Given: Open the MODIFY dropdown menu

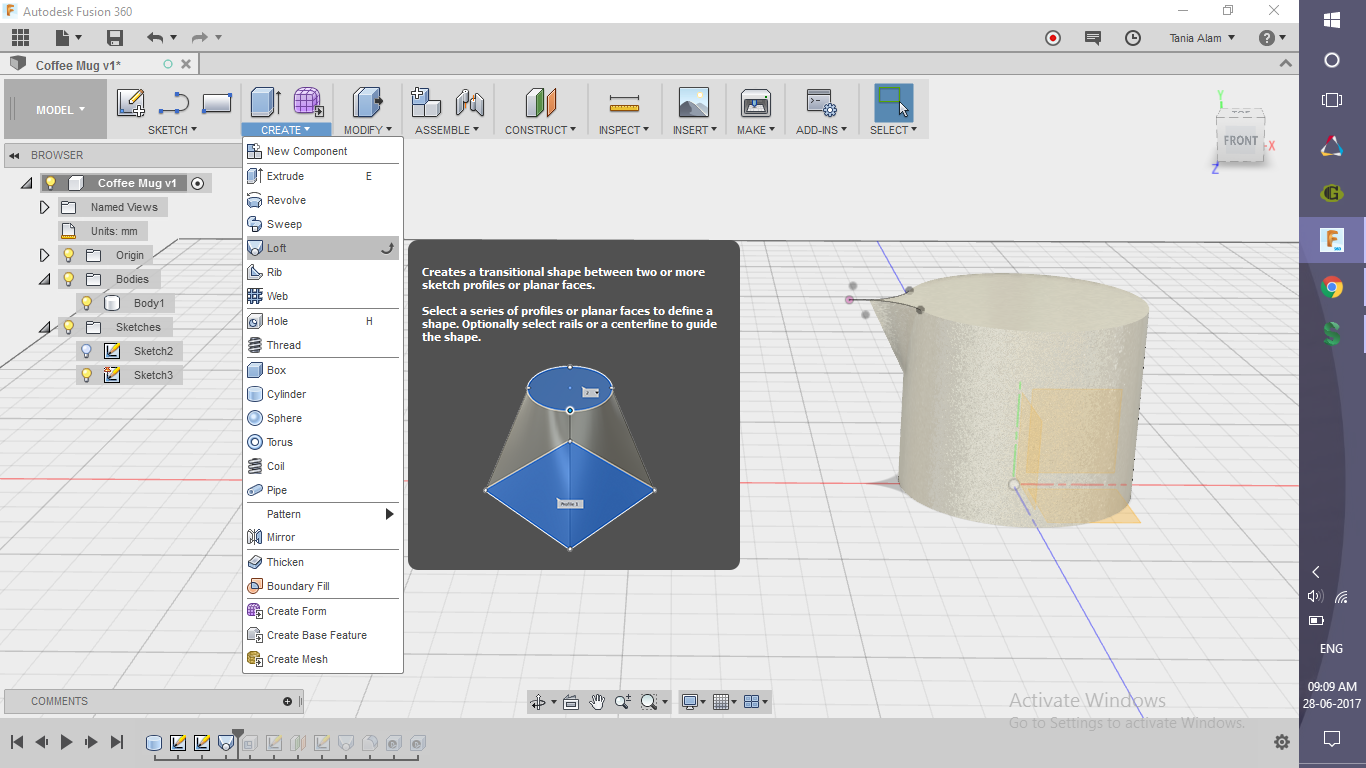Looking at the screenshot, I should [x=368, y=130].
